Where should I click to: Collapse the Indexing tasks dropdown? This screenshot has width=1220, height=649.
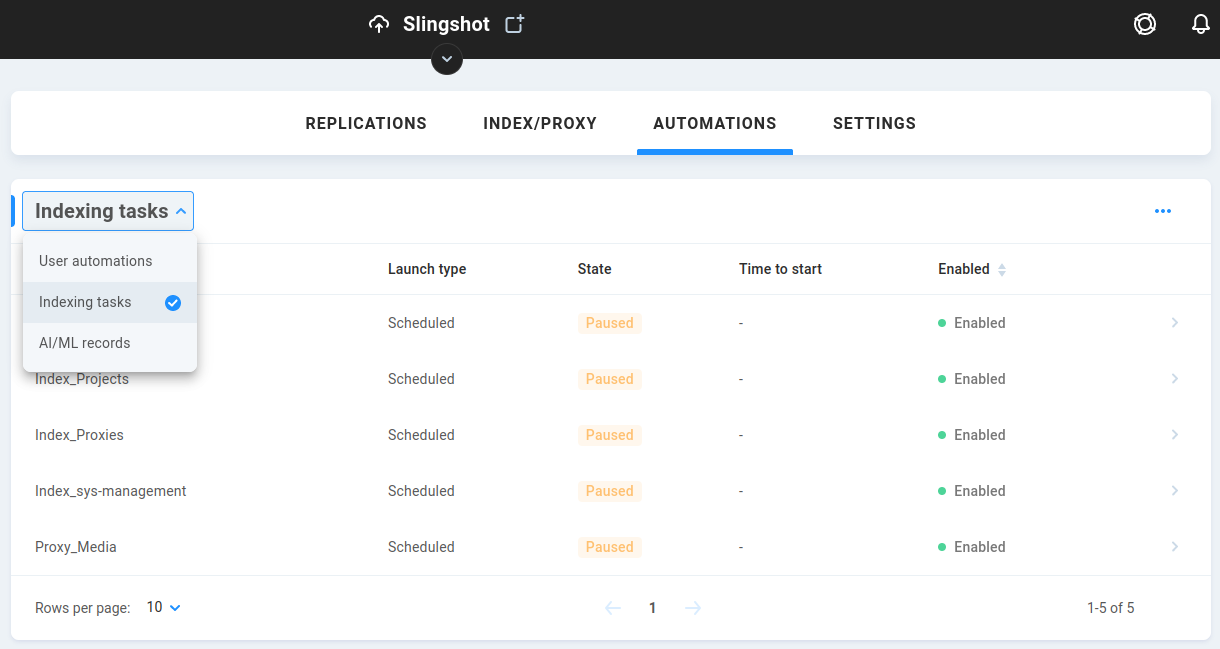(x=108, y=211)
